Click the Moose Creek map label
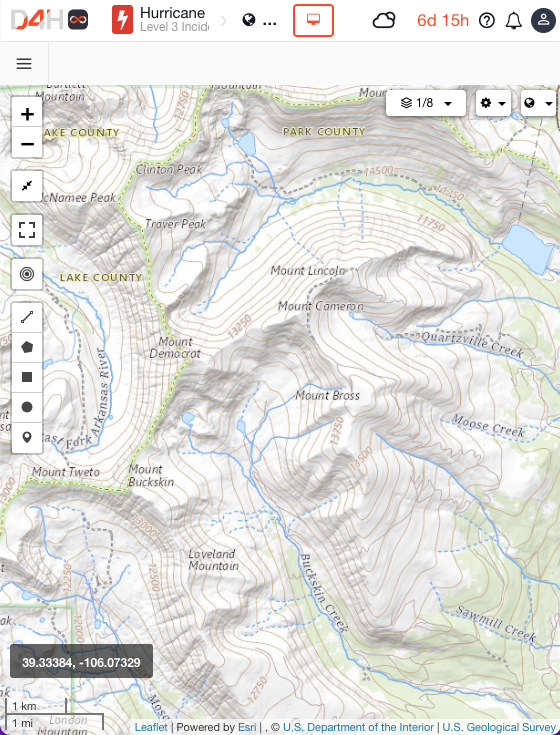This screenshot has height=735, width=560. [488, 426]
